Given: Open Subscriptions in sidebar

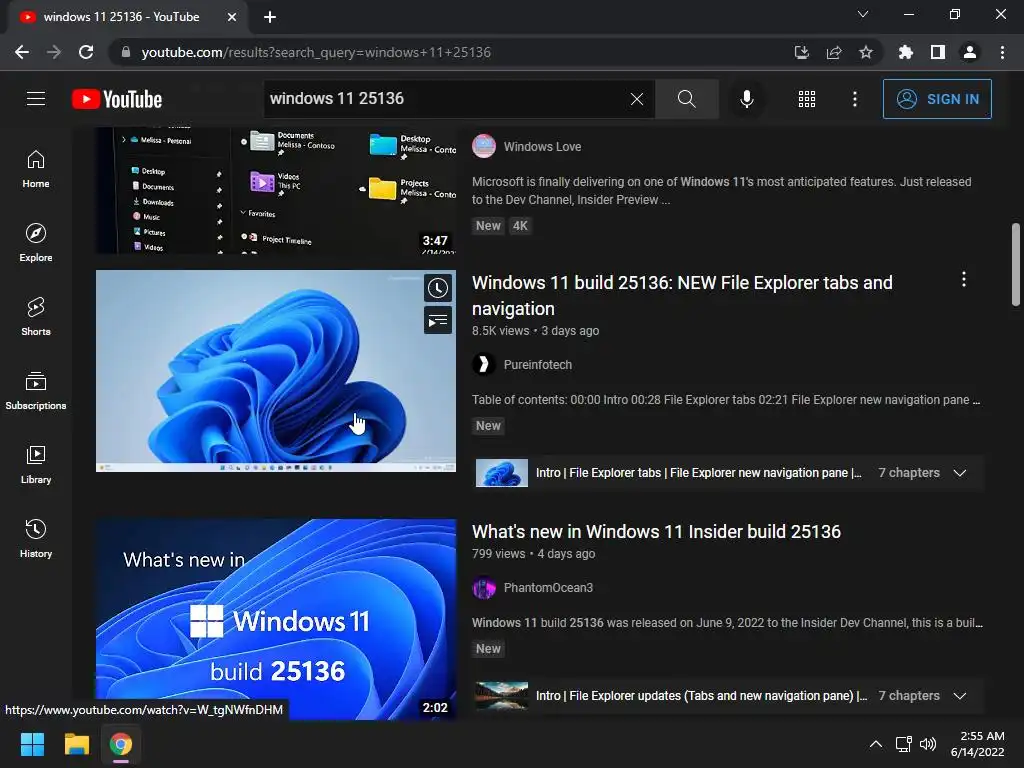Looking at the screenshot, I should point(36,391).
